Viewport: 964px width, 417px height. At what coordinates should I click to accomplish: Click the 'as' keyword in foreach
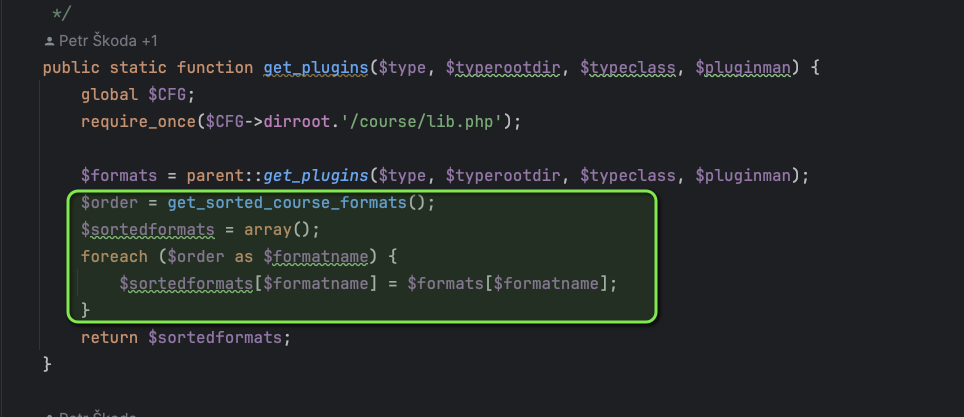point(244,256)
